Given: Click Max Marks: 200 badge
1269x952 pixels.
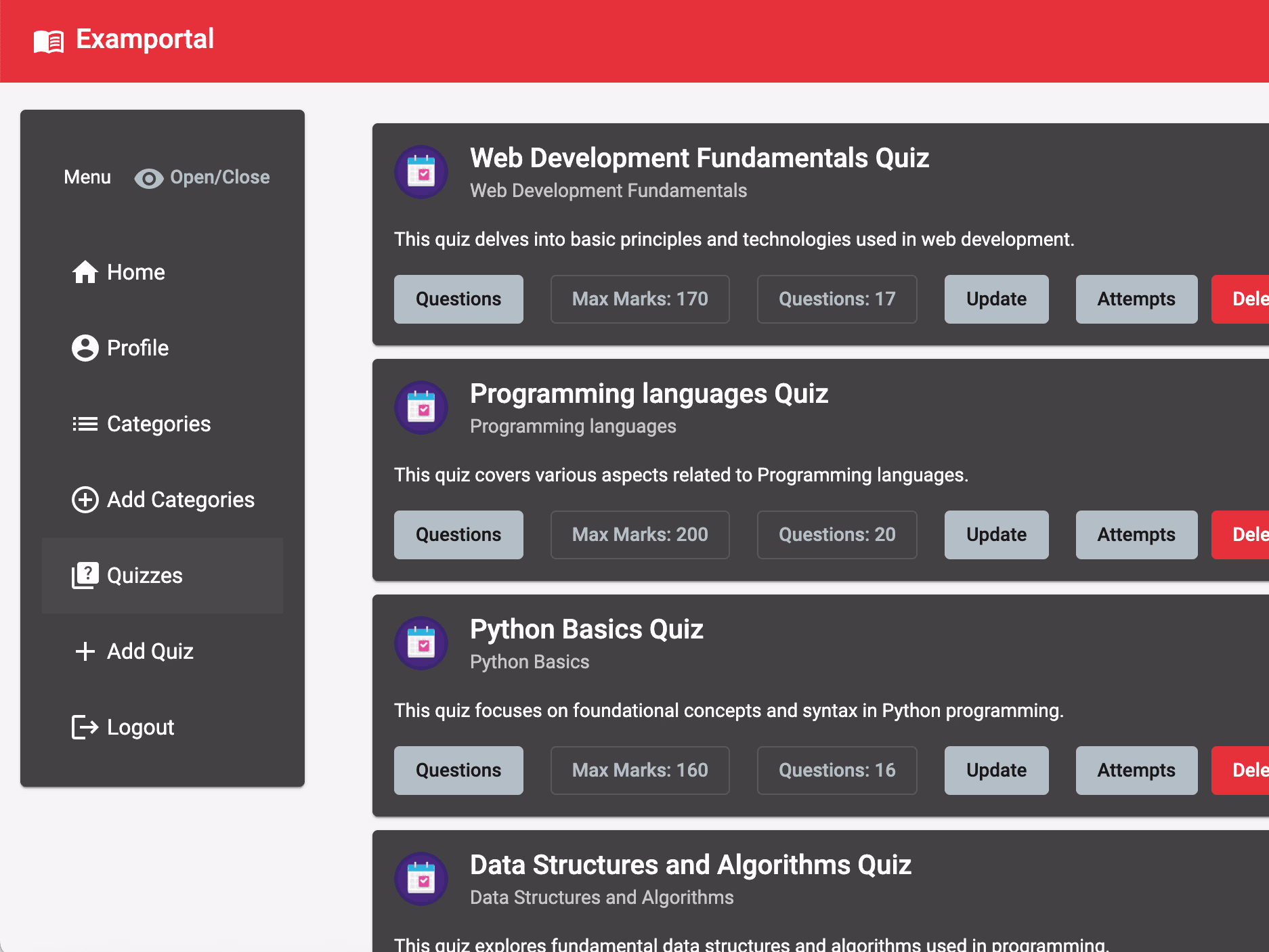Looking at the screenshot, I should pos(640,535).
